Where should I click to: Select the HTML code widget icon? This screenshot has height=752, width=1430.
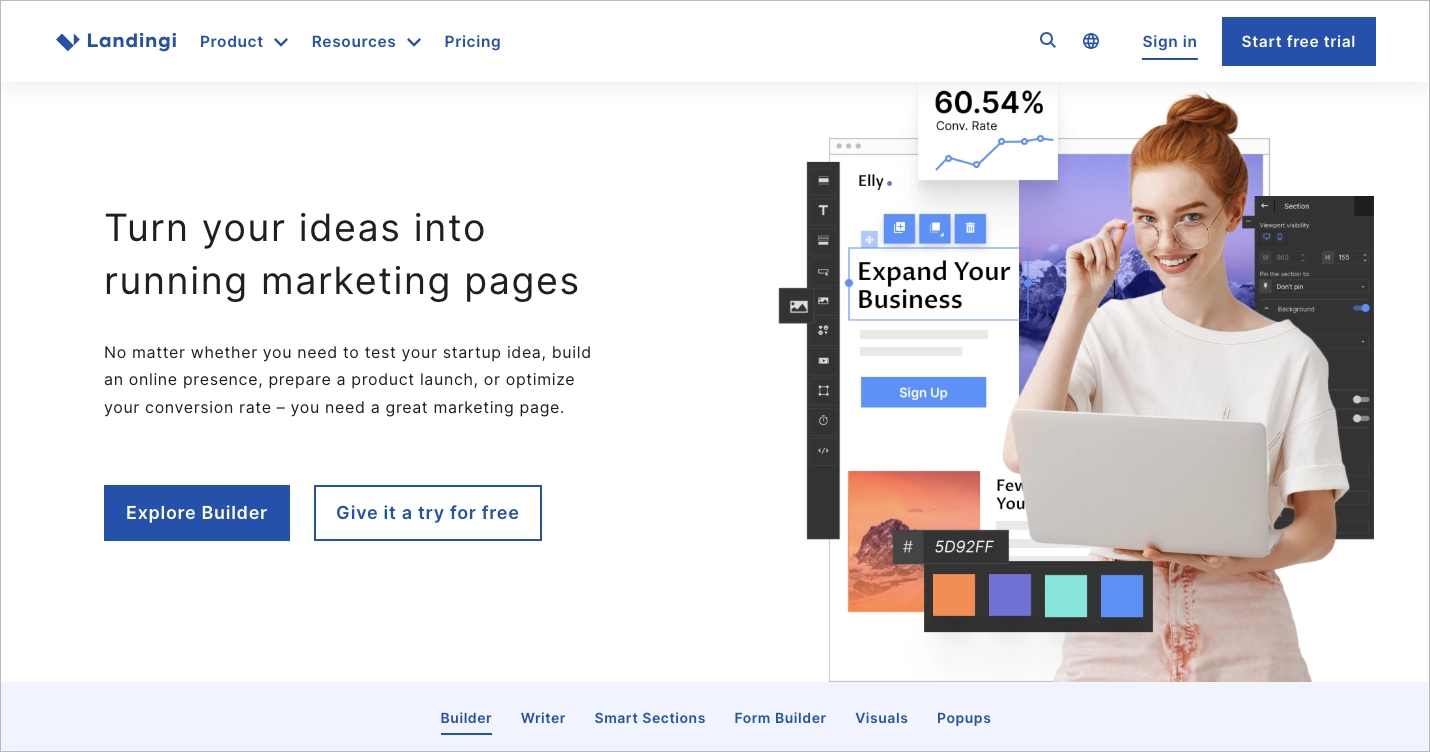(823, 451)
